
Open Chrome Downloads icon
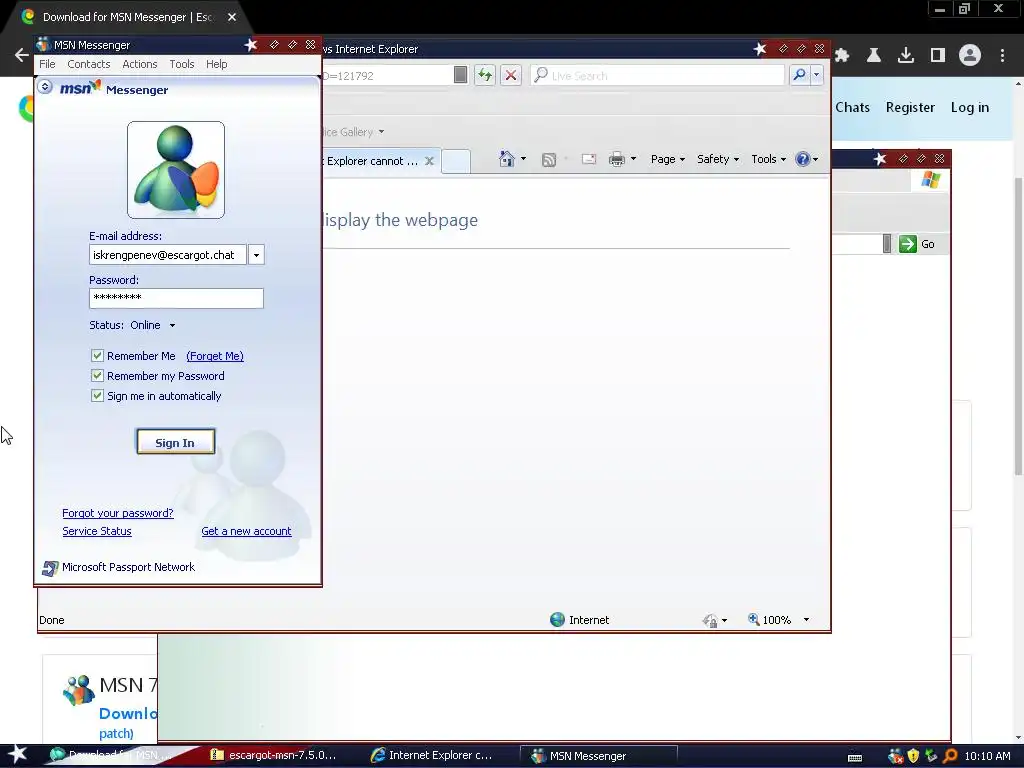tap(906, 56)
